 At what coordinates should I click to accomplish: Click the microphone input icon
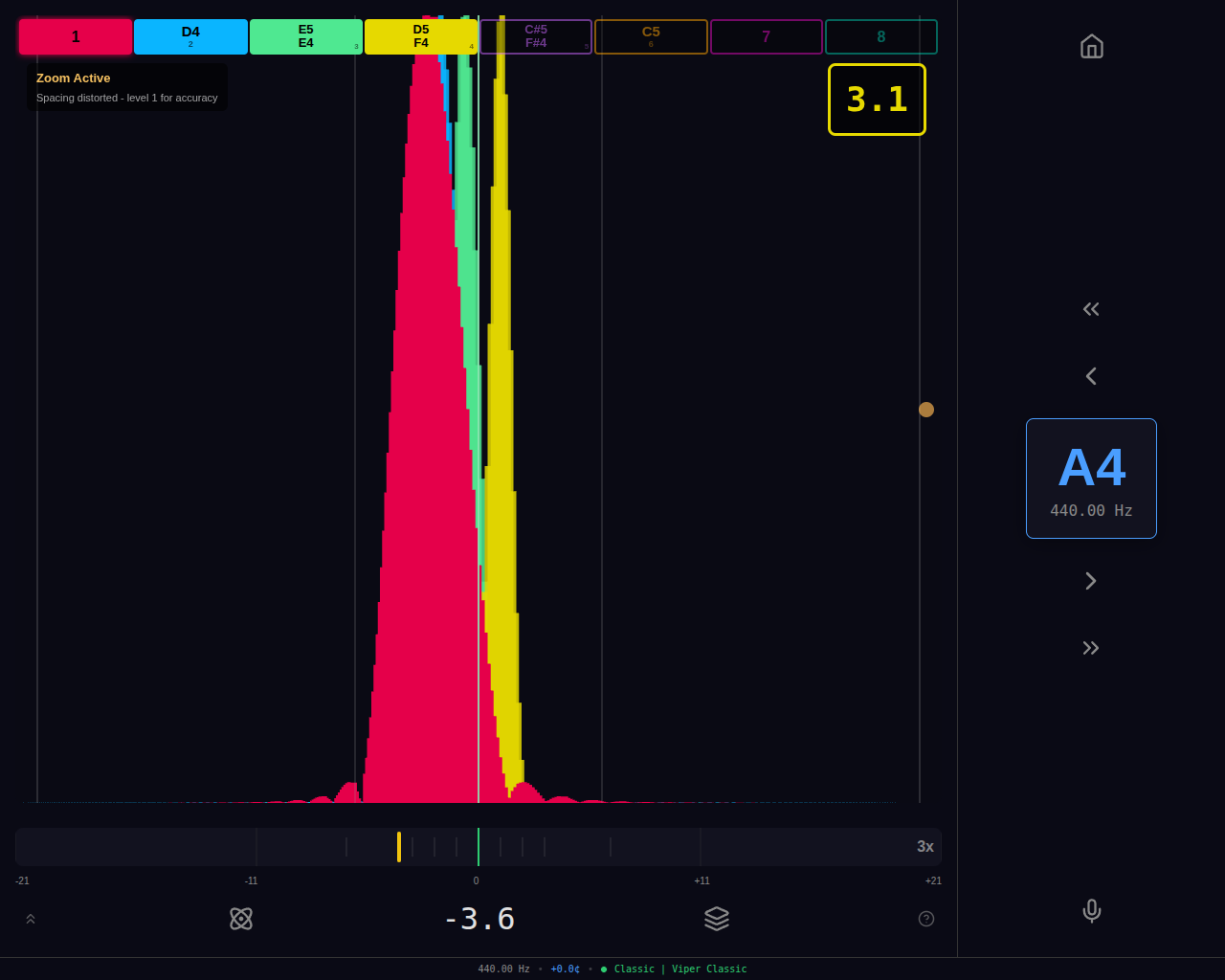pyautogui.click(x=1091, y=911)
